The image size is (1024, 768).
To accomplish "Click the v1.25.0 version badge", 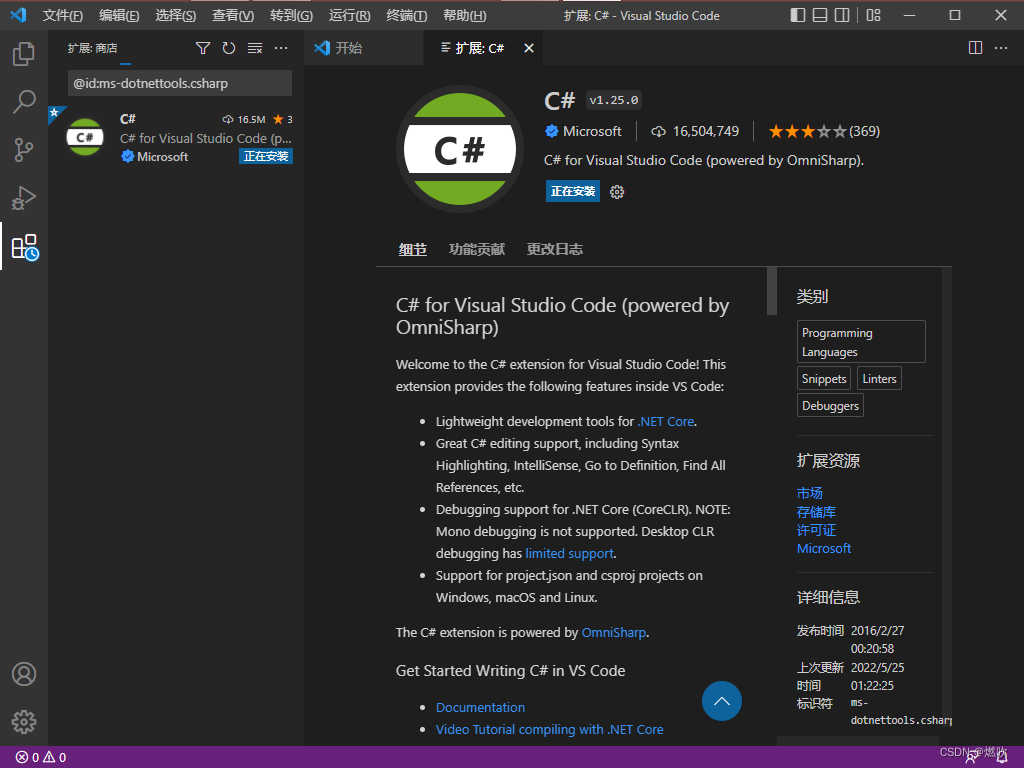I will point(613,100).
